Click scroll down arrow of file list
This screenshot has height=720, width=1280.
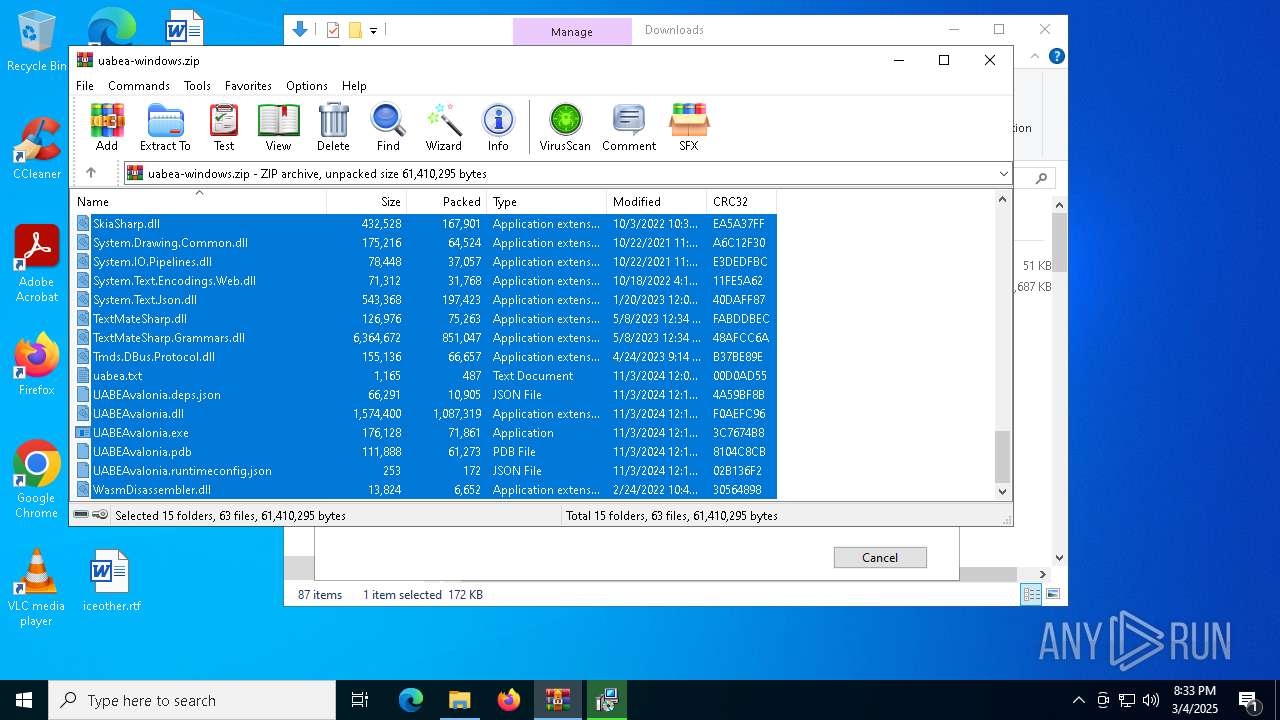click(1002, 491)
